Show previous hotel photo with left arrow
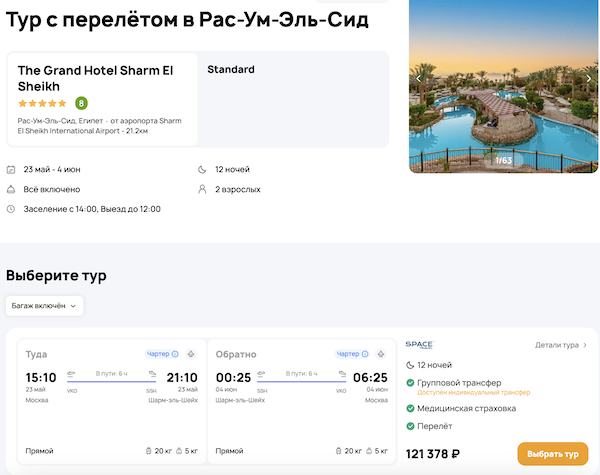 tap(419, 78)
